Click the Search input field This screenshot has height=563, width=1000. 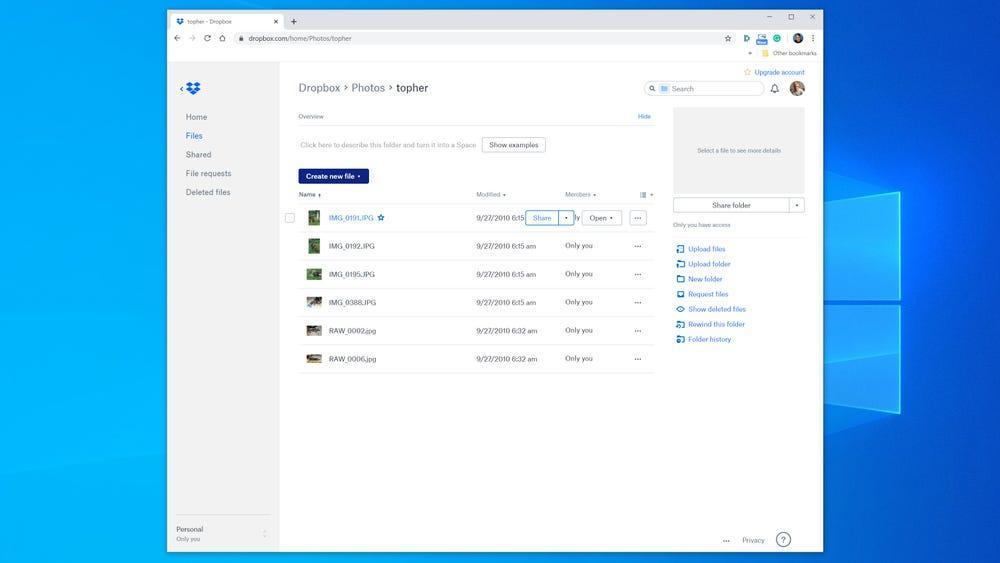(704, 89)
